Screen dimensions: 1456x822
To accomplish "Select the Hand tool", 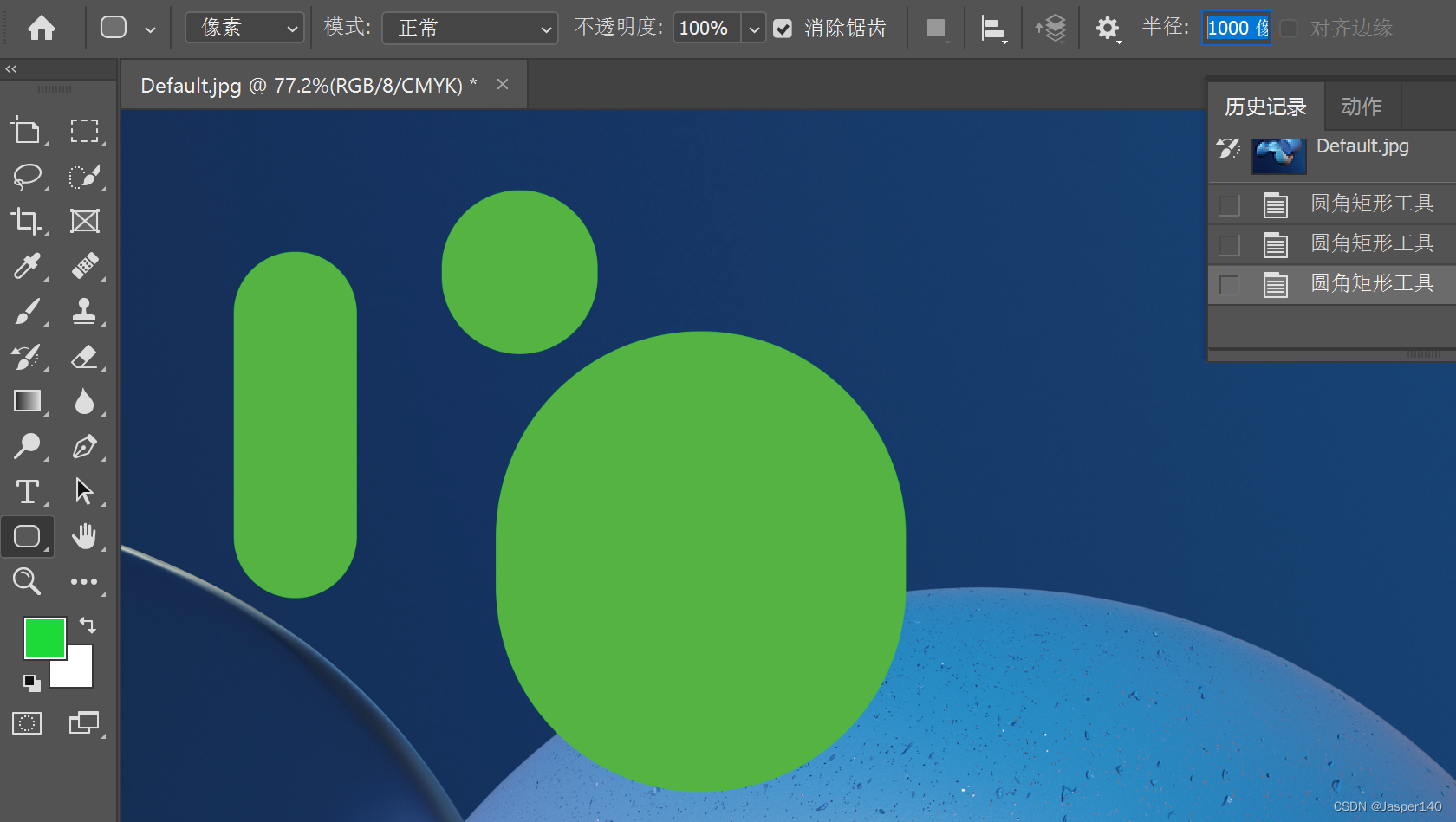I will pos(84,536).
